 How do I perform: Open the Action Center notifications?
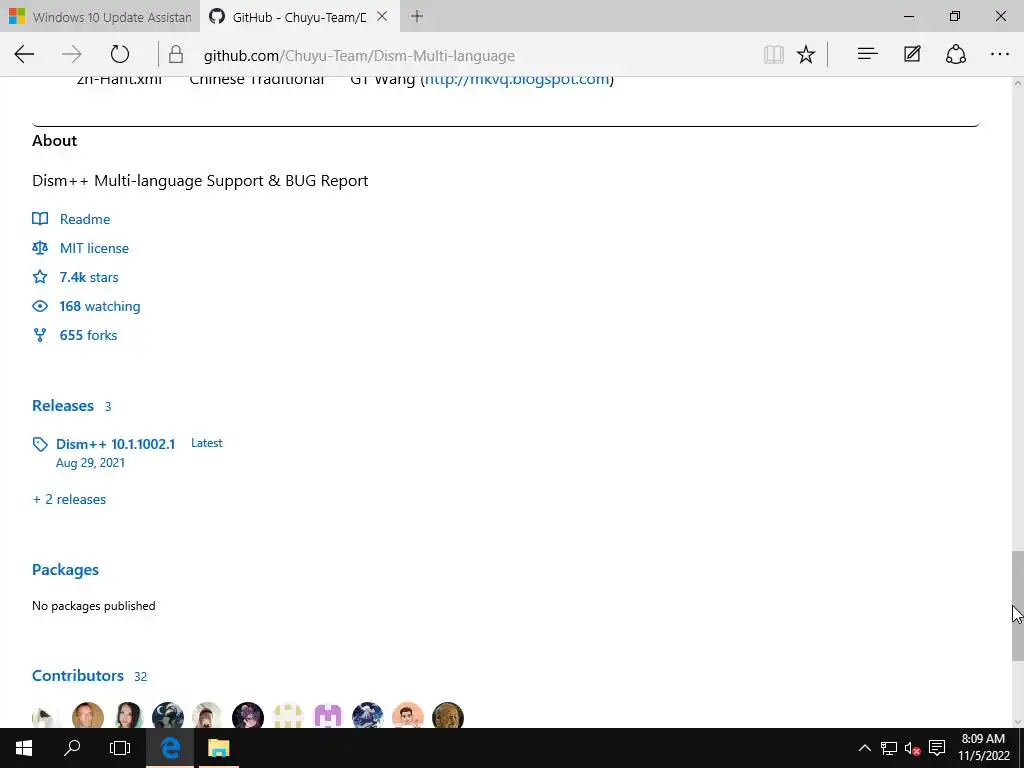(x=937, y=748)
